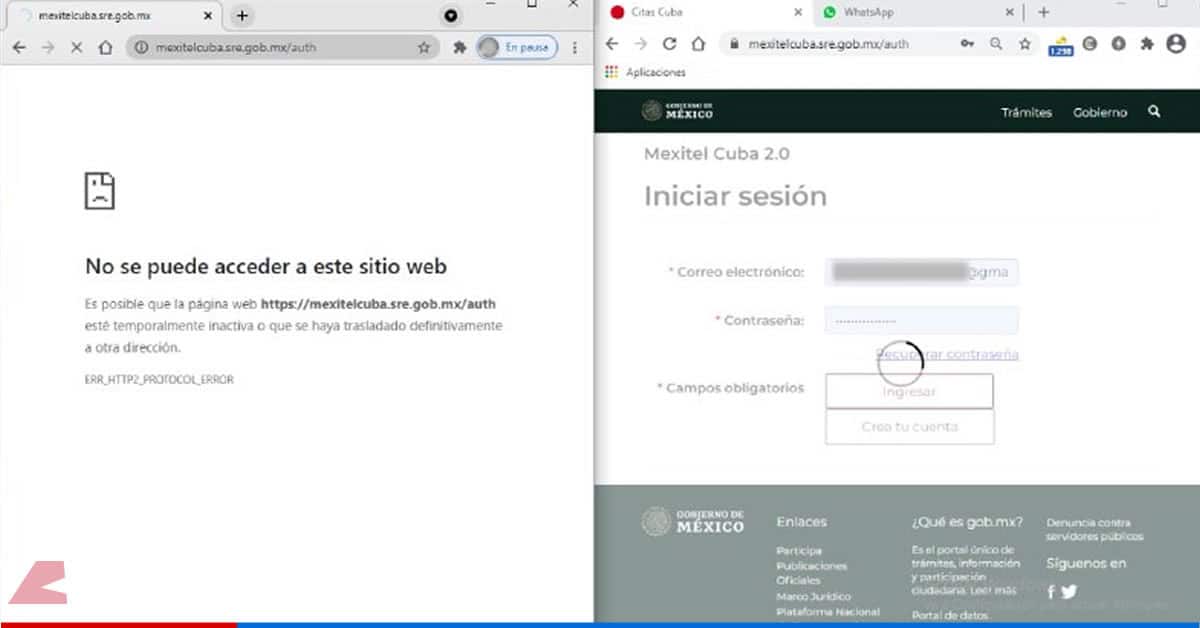Screen dimensions: 1200x628
Task: Click the Recuperar contraseña link
Action: tap(947, 354)
